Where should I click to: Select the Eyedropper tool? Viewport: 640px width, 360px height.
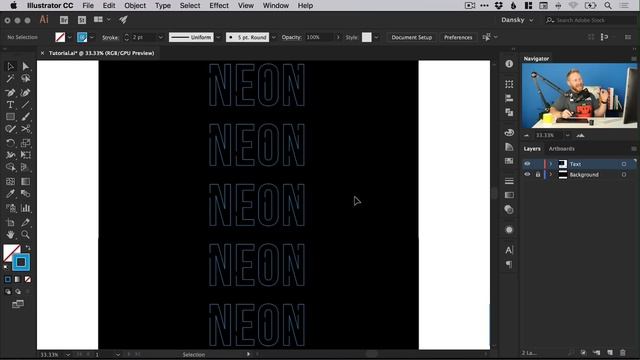coord(11,194)
